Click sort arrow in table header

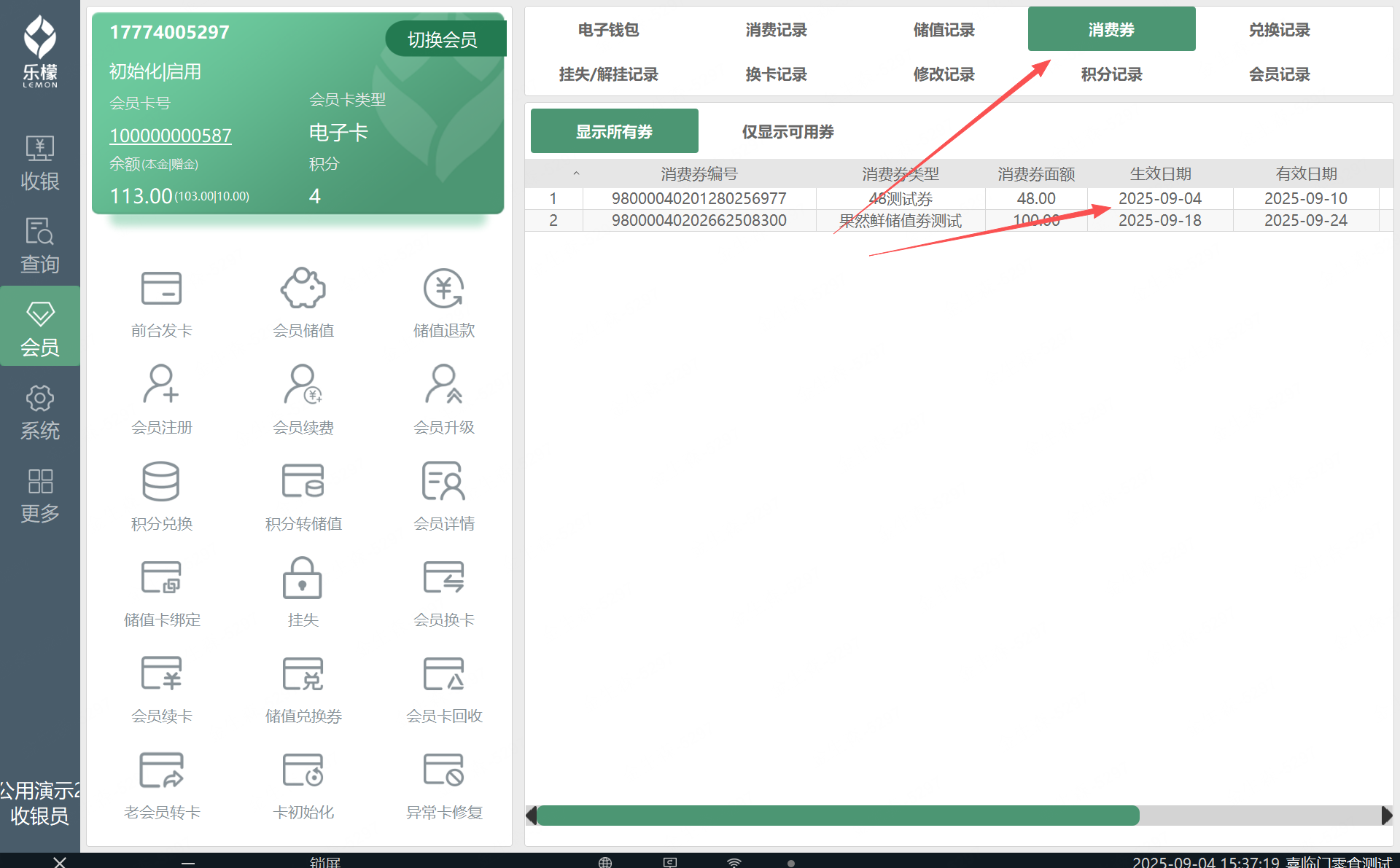pos(576,173)
